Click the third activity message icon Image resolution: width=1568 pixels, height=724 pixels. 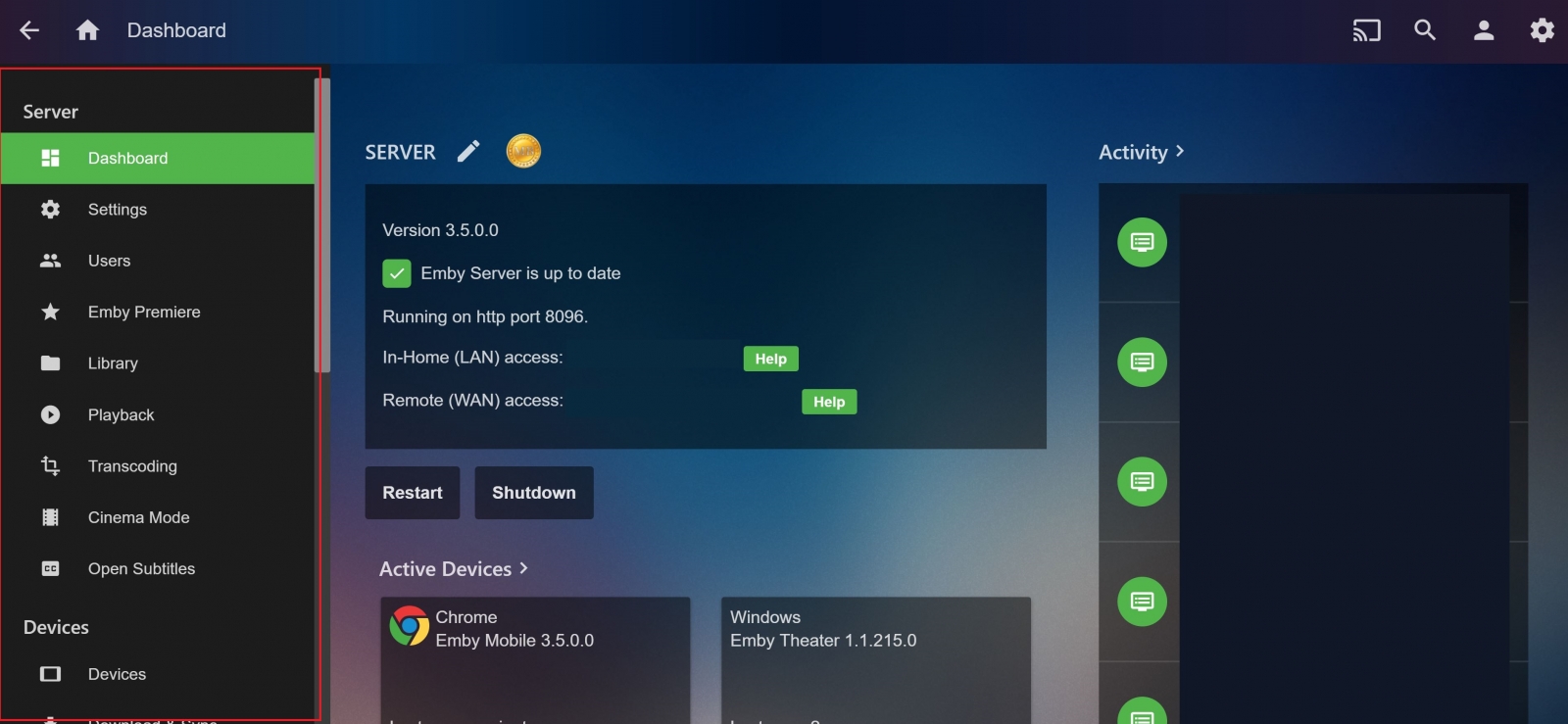click(x=1142, y=481)
